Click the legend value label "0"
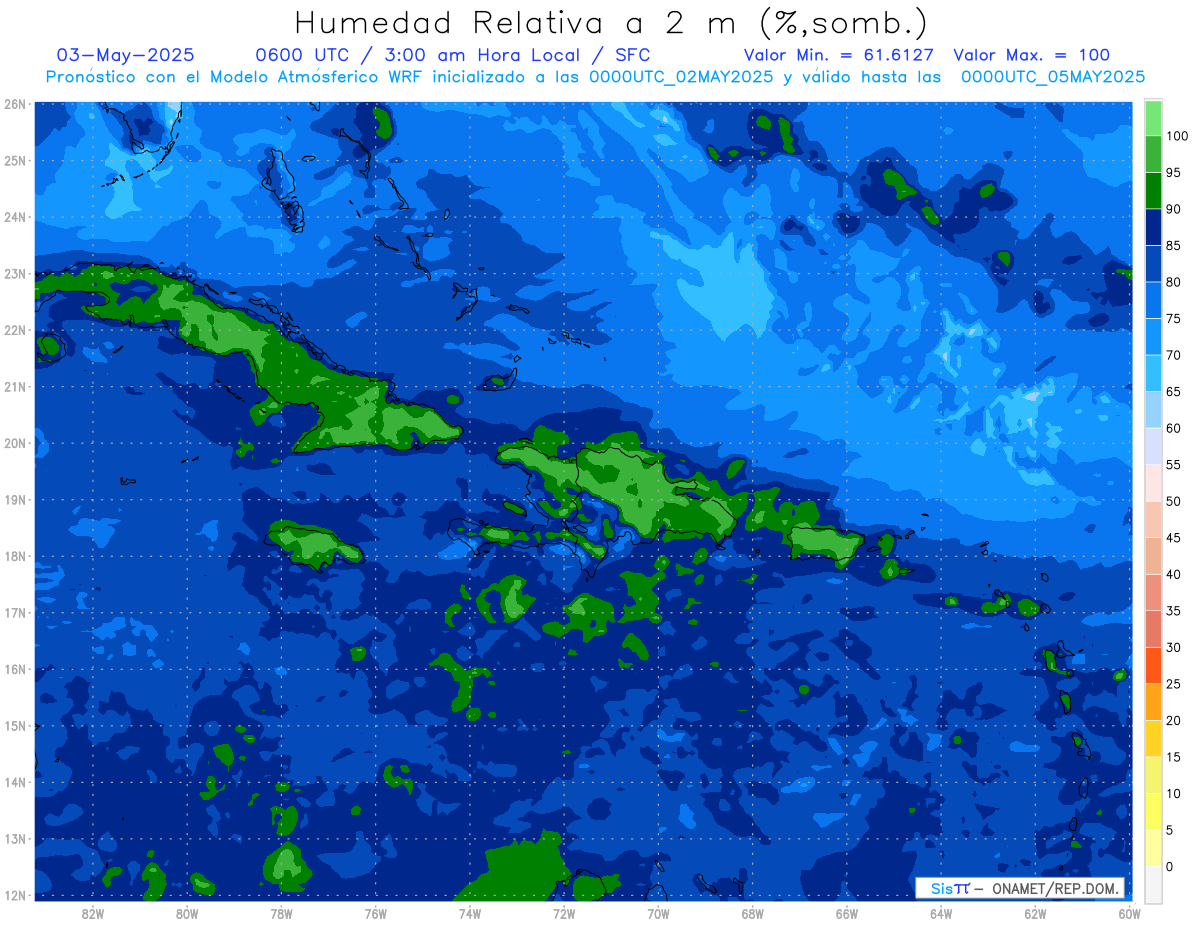 [x=1170, y=866]
